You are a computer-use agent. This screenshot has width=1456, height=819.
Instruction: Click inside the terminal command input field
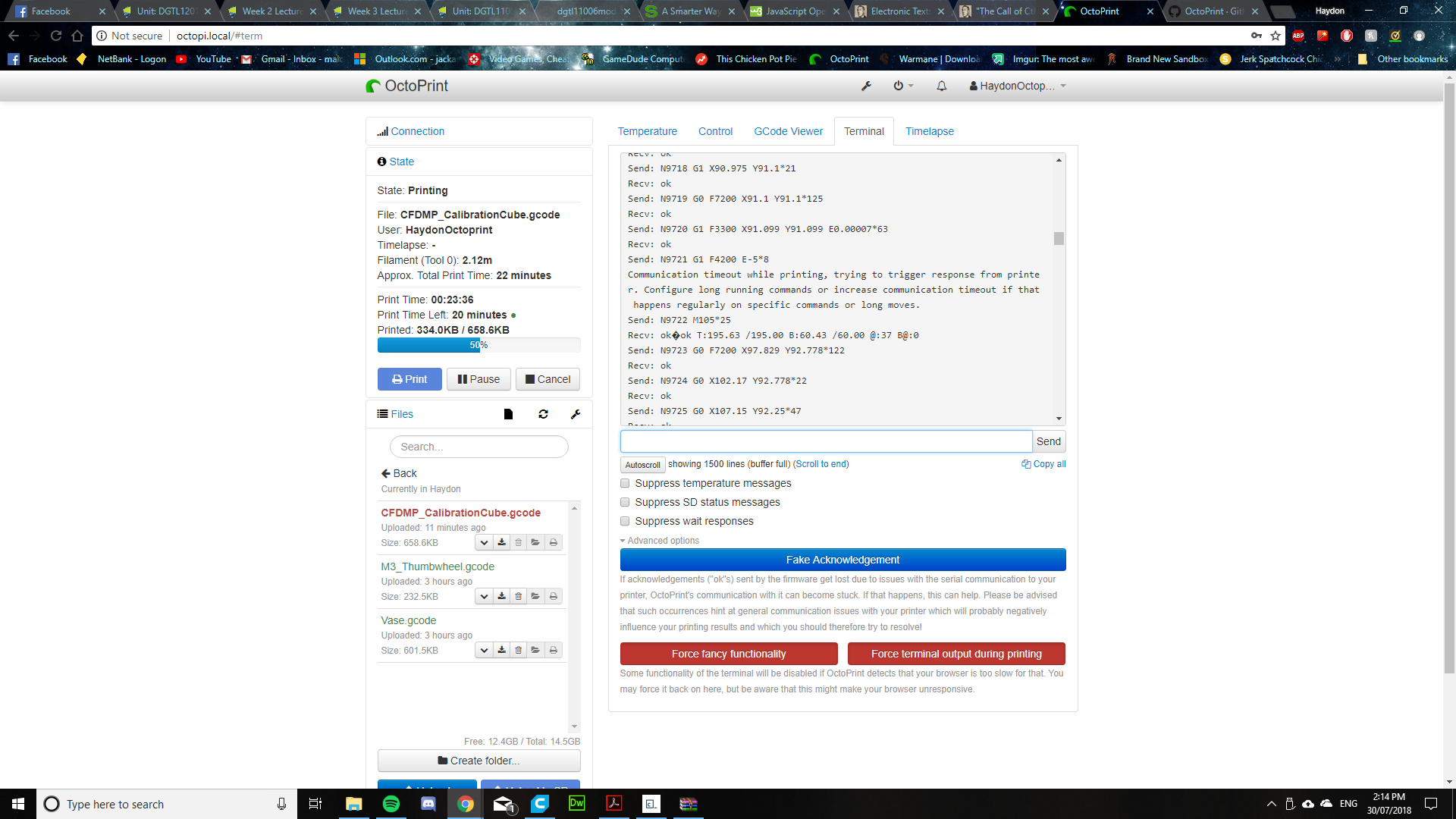click(x=825, y=441)
